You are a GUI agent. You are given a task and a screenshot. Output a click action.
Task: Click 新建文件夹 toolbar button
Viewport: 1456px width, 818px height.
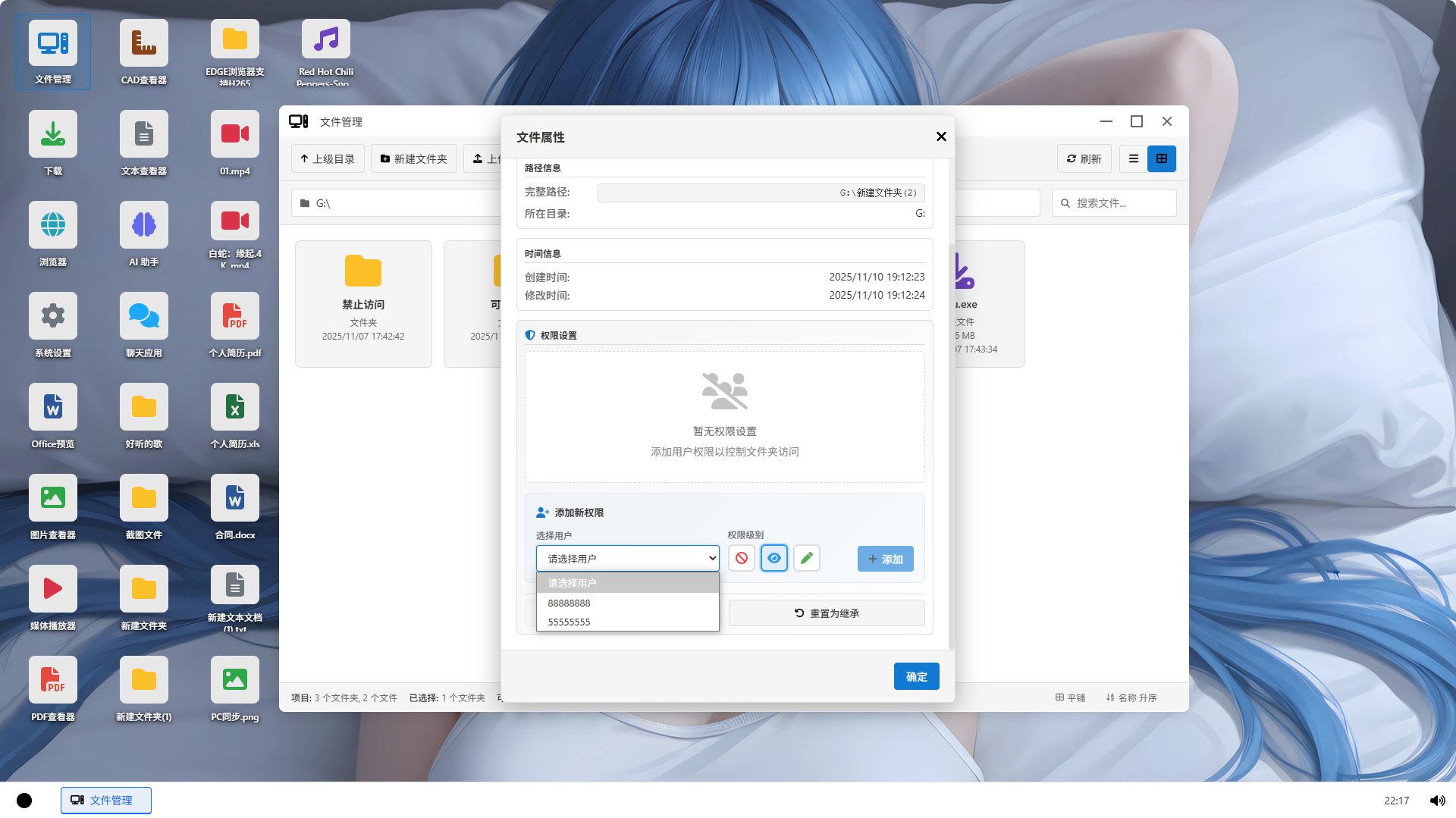[x=414, y=159]
